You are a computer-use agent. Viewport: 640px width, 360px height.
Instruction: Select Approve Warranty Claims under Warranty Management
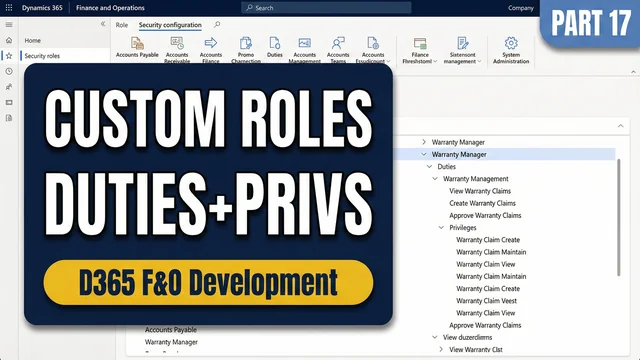pyautogui.click(x=485, y=215)
